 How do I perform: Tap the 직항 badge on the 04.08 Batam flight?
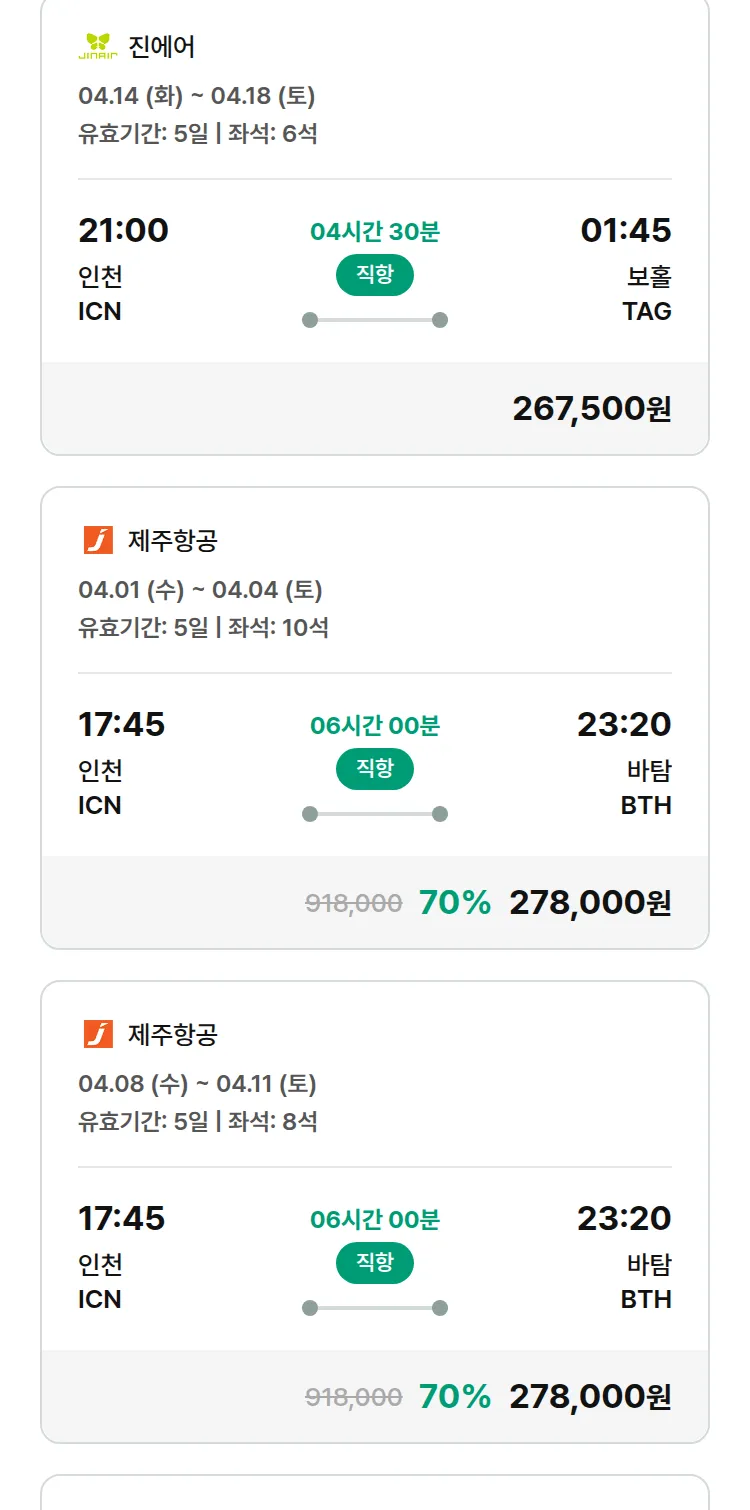coord(374,1263)
